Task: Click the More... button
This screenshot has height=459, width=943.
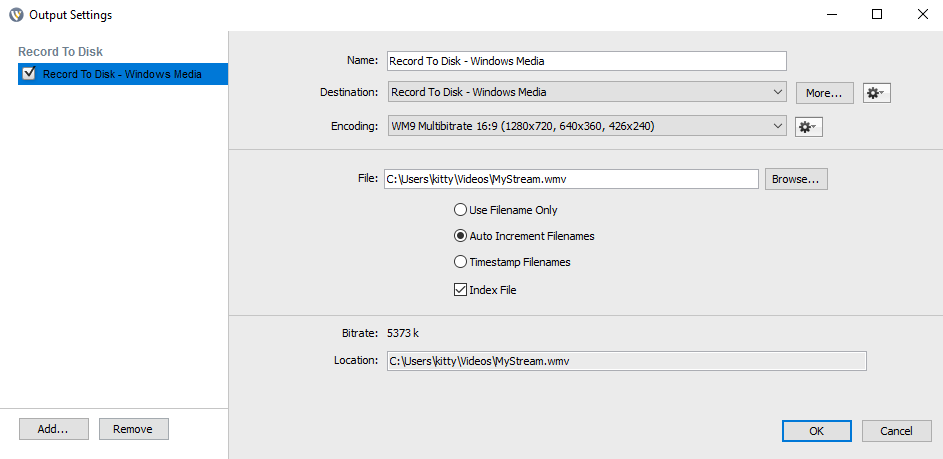Action: (x=825, y=93)
